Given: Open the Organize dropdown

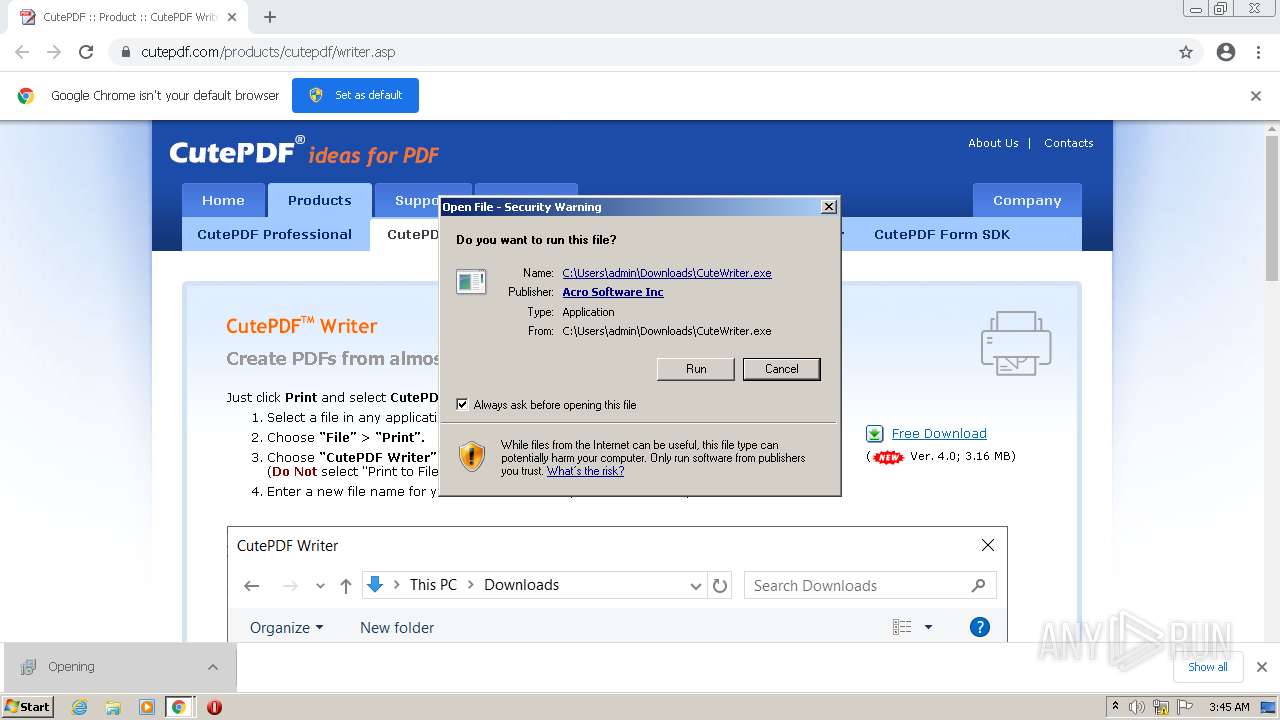Looking at the screenshot, I should pos(287,628).
